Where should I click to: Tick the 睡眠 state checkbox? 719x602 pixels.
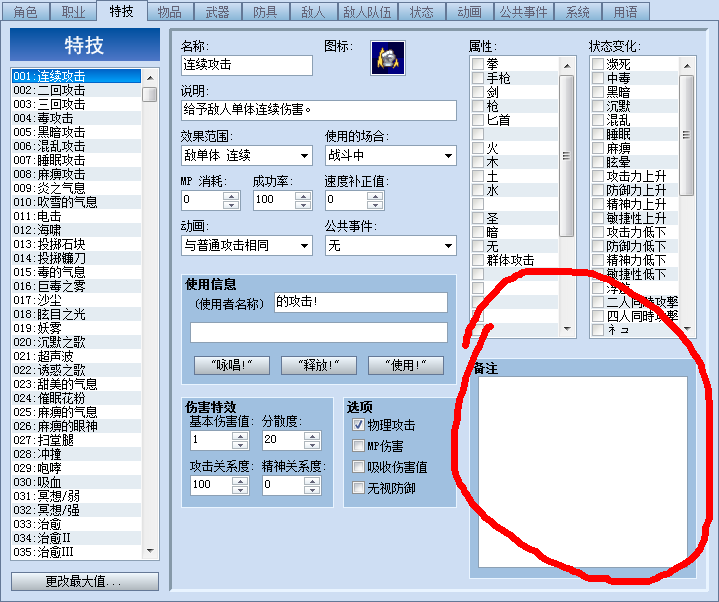pyautogui.click(x=598, y=134)
